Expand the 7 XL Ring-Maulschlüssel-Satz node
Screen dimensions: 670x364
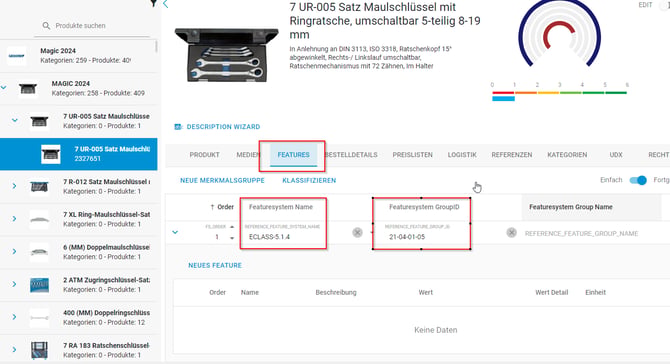[15, 219]
